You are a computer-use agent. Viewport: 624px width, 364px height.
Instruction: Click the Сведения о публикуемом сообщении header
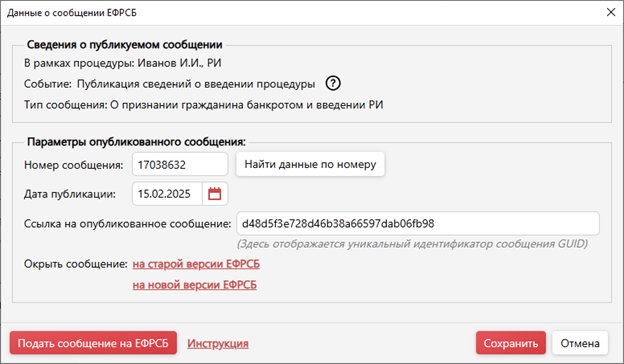(125, 45)
